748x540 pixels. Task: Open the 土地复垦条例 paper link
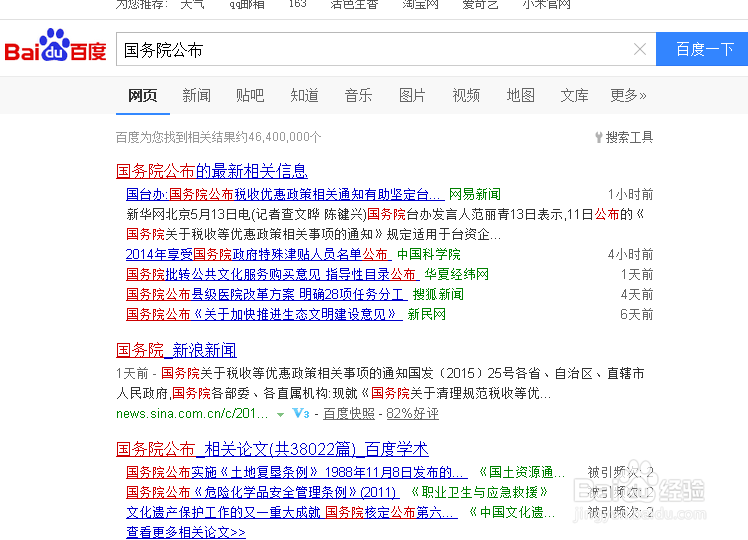point(297,472)
